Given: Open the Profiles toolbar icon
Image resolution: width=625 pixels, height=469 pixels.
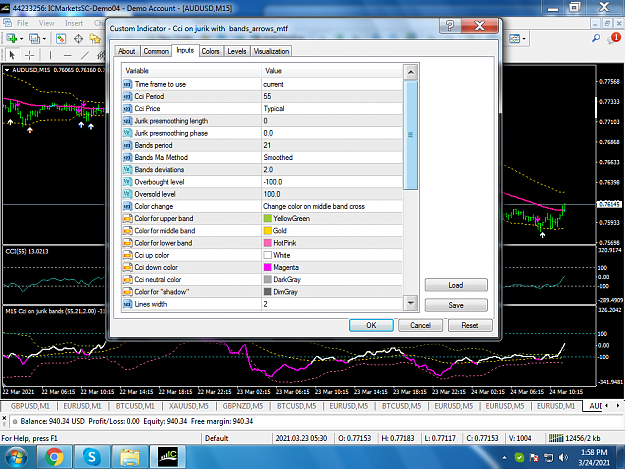Looking at the screenshot, I should coord(34,39).
